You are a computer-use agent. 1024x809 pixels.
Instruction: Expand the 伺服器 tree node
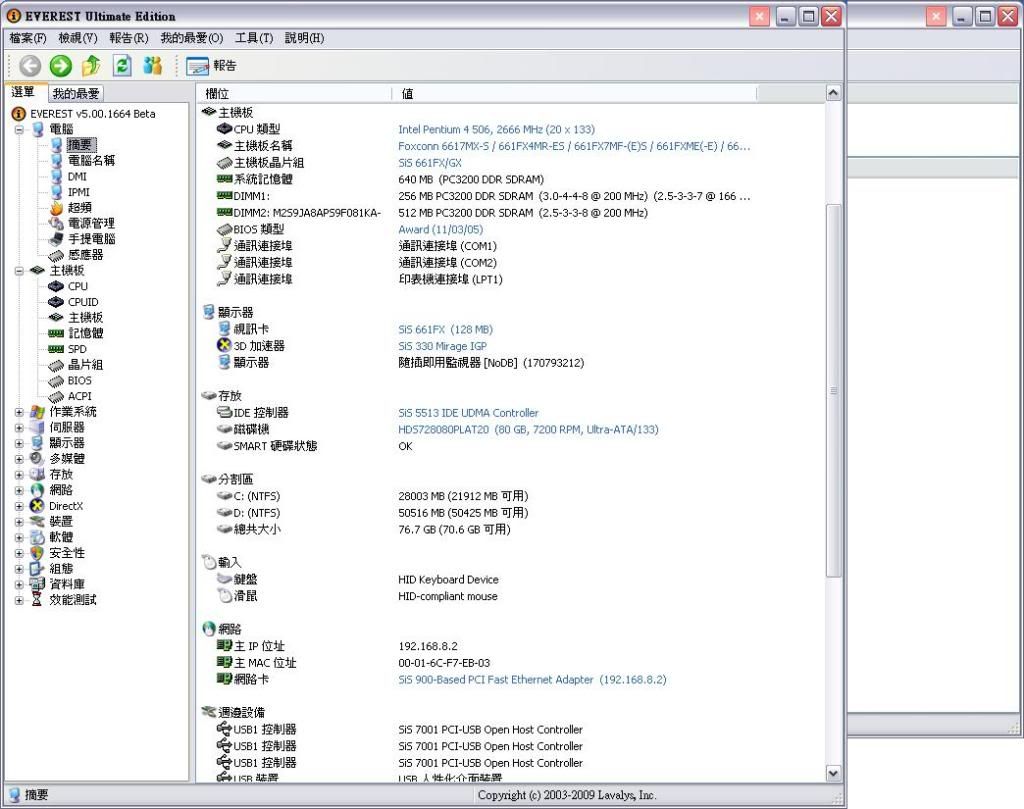pyautogui.click(x=19, y=428)
